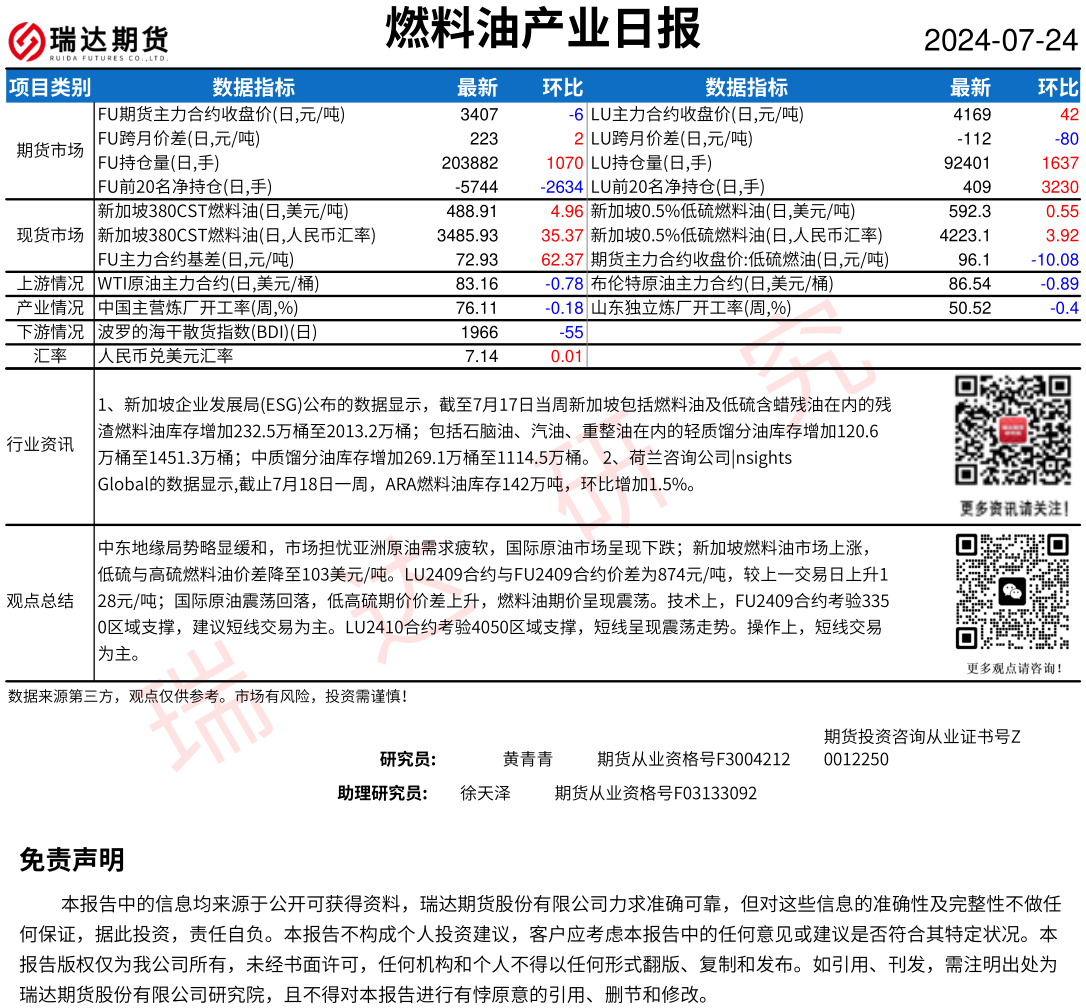Click the 免责声明 heading
The width and height of the screenshot is (1086, 1008).
[72, 860]
